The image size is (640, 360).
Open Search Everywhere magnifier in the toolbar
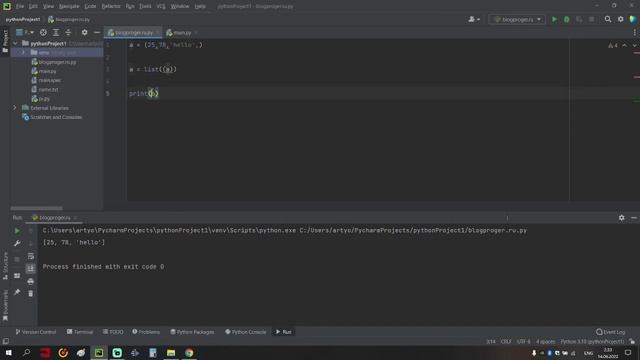click(608, 19)
